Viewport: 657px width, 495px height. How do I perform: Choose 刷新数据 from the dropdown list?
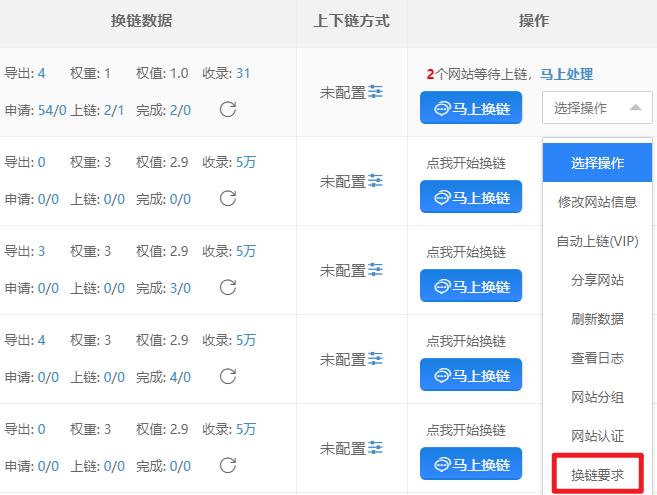(x=597, y=319)
